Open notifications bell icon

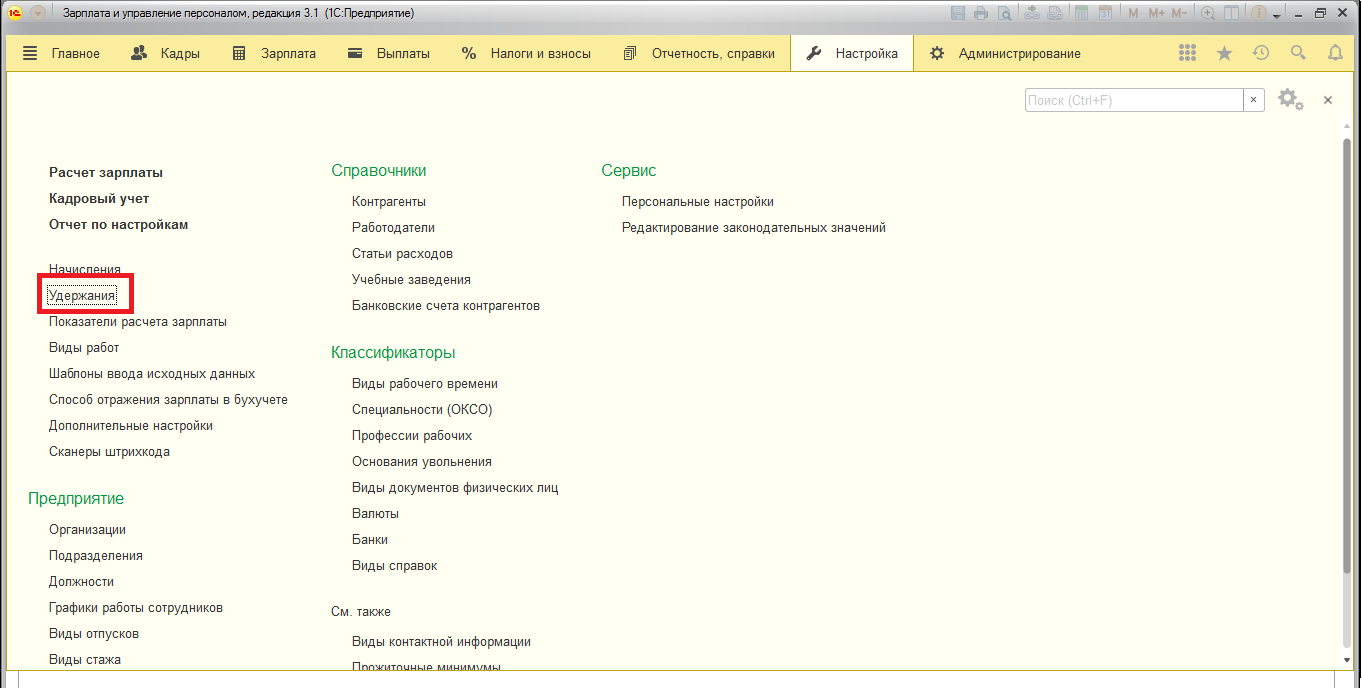coord(1335,53)
